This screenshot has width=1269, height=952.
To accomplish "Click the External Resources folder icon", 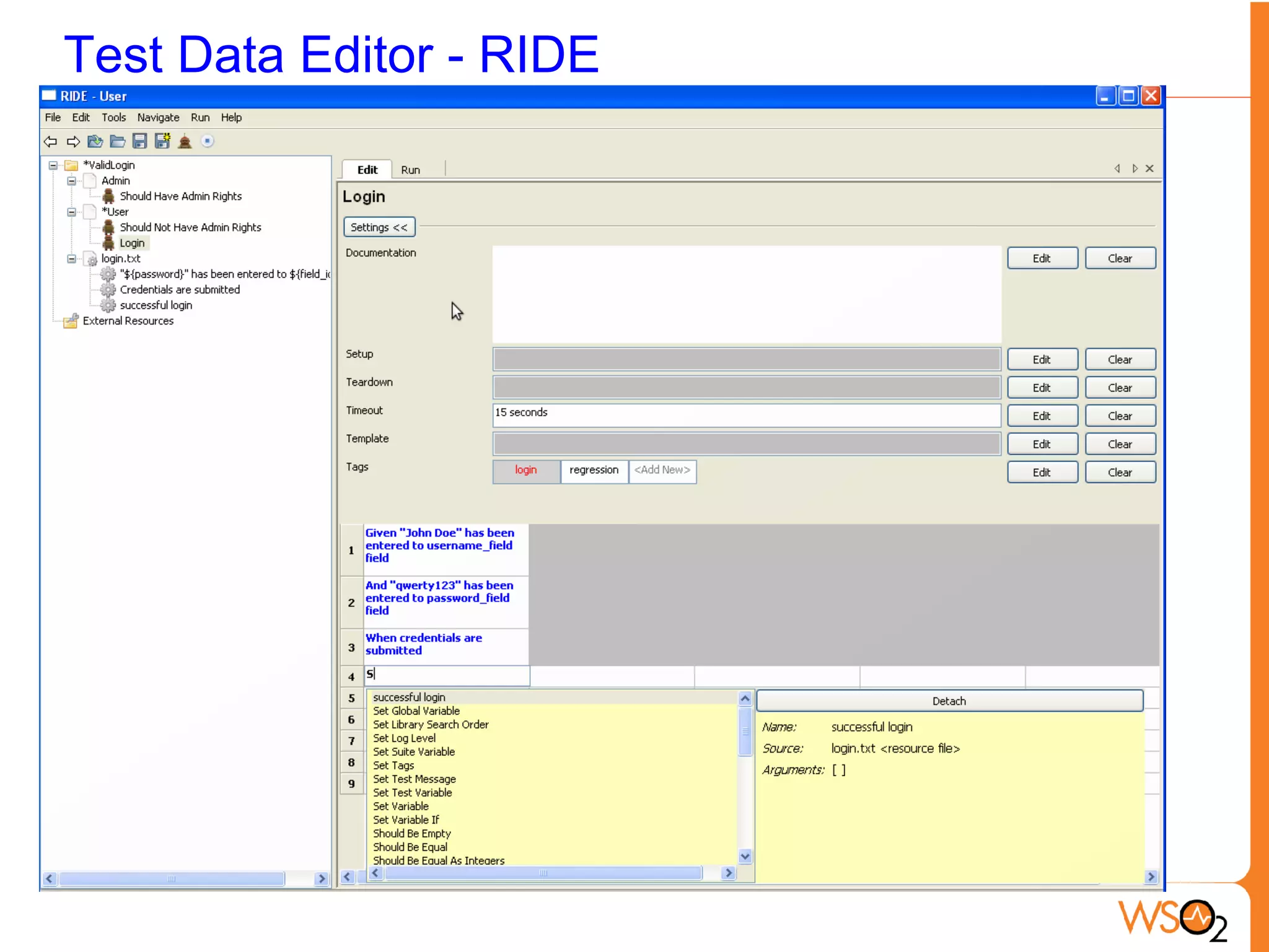I will [71, 321].
